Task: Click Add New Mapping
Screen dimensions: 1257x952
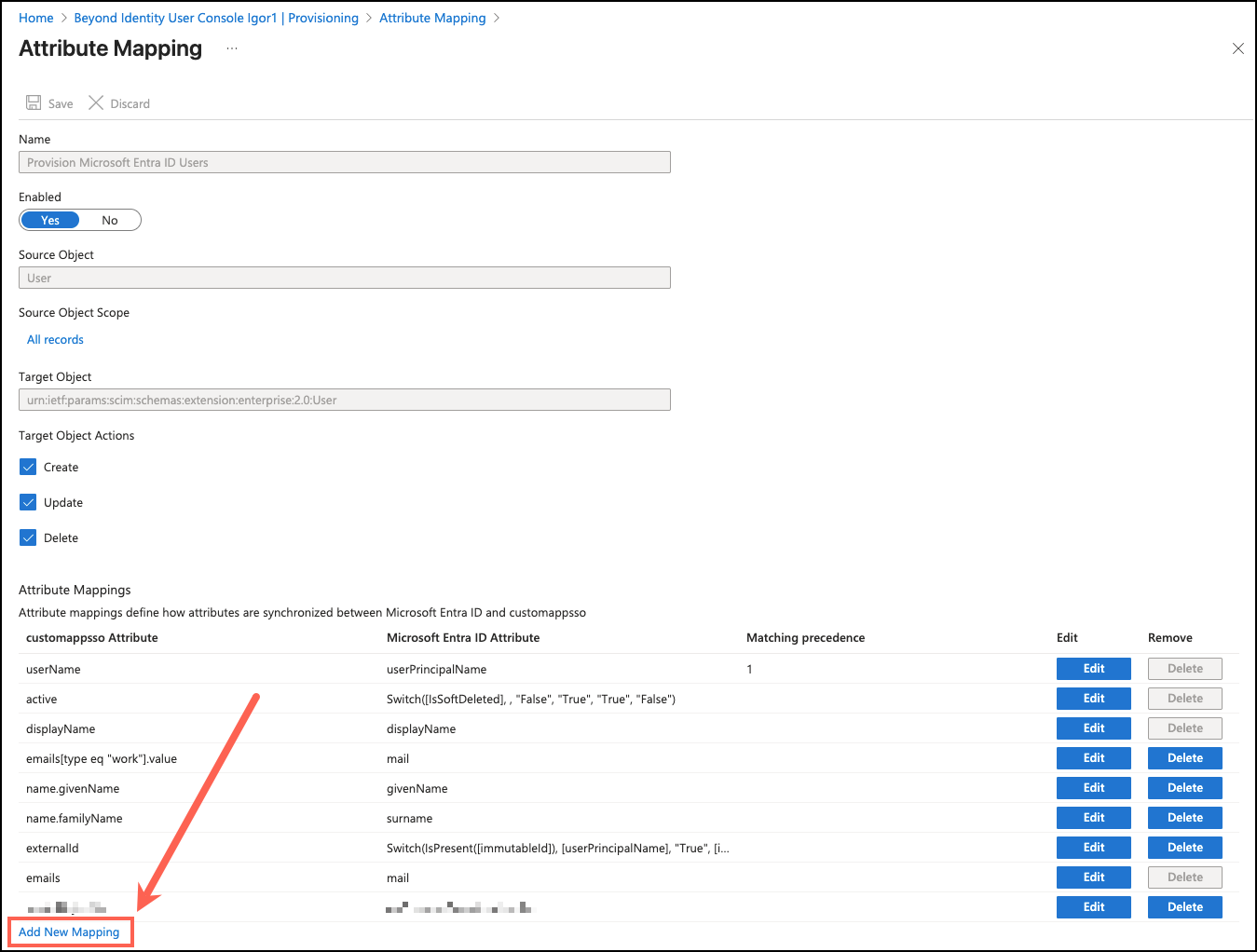Action: point(69,932)
